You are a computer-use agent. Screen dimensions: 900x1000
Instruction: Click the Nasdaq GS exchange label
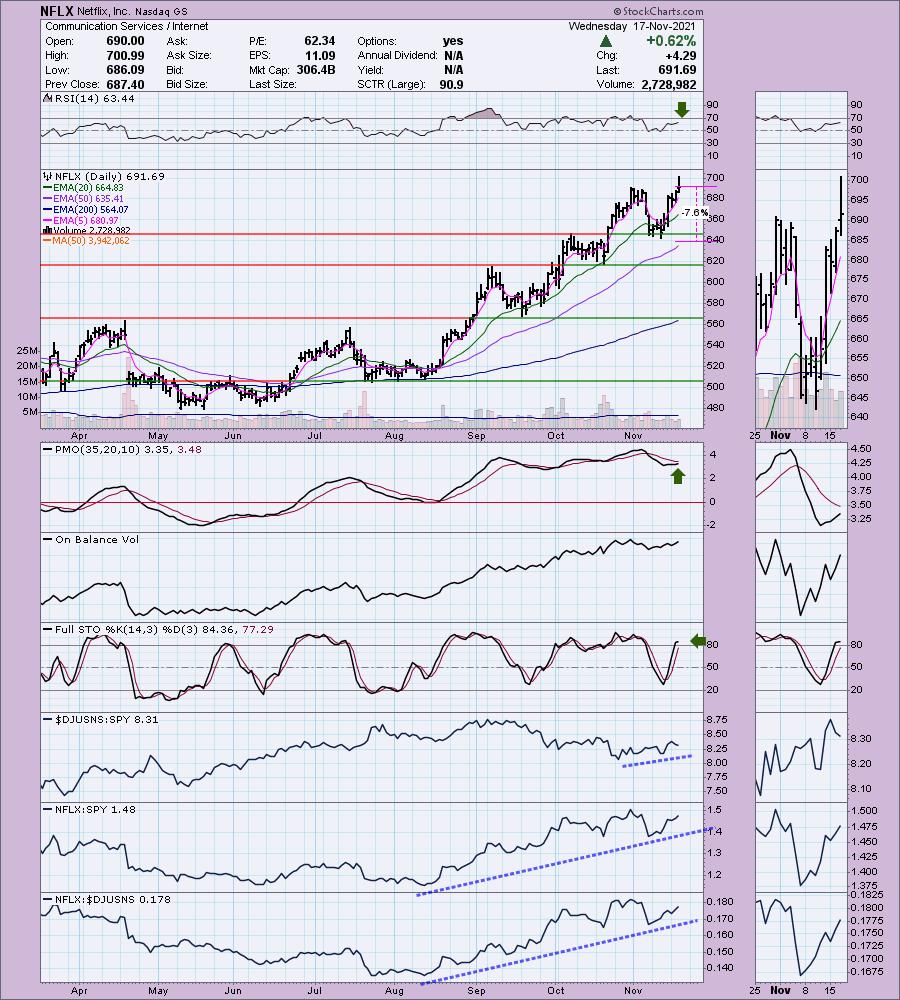click(161, 11)
